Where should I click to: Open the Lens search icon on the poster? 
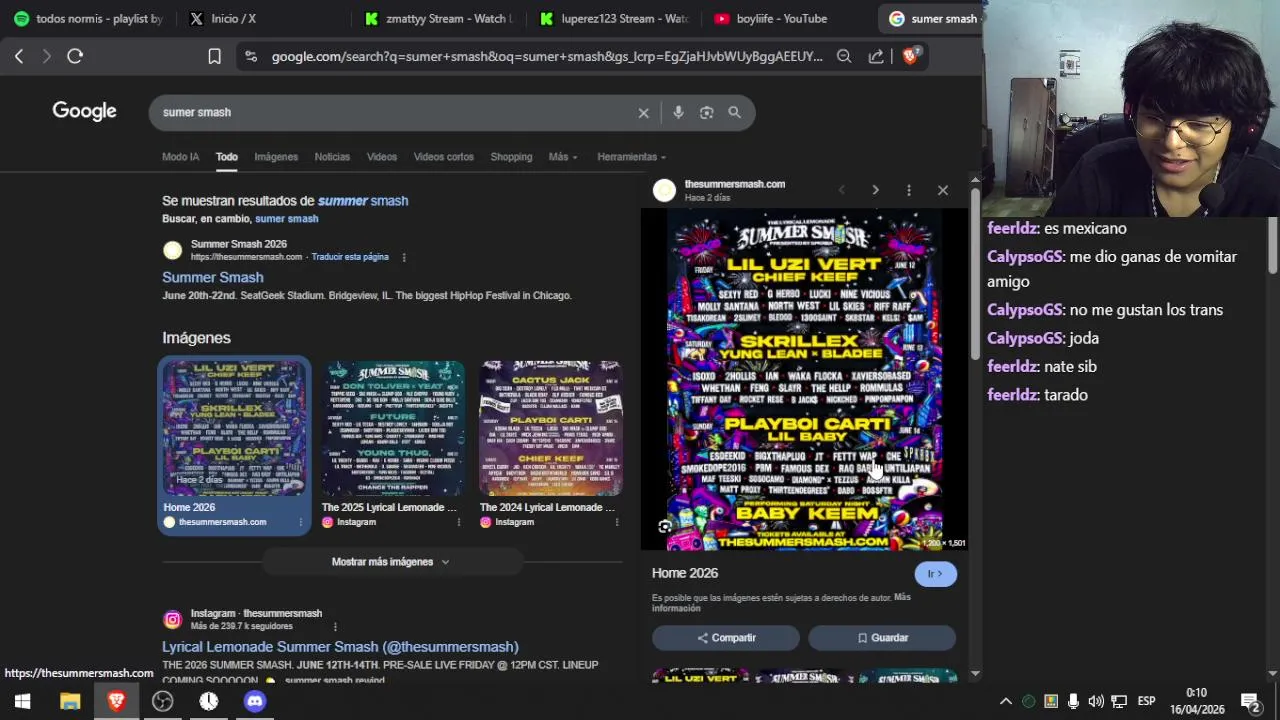click(x=665, y=527)
